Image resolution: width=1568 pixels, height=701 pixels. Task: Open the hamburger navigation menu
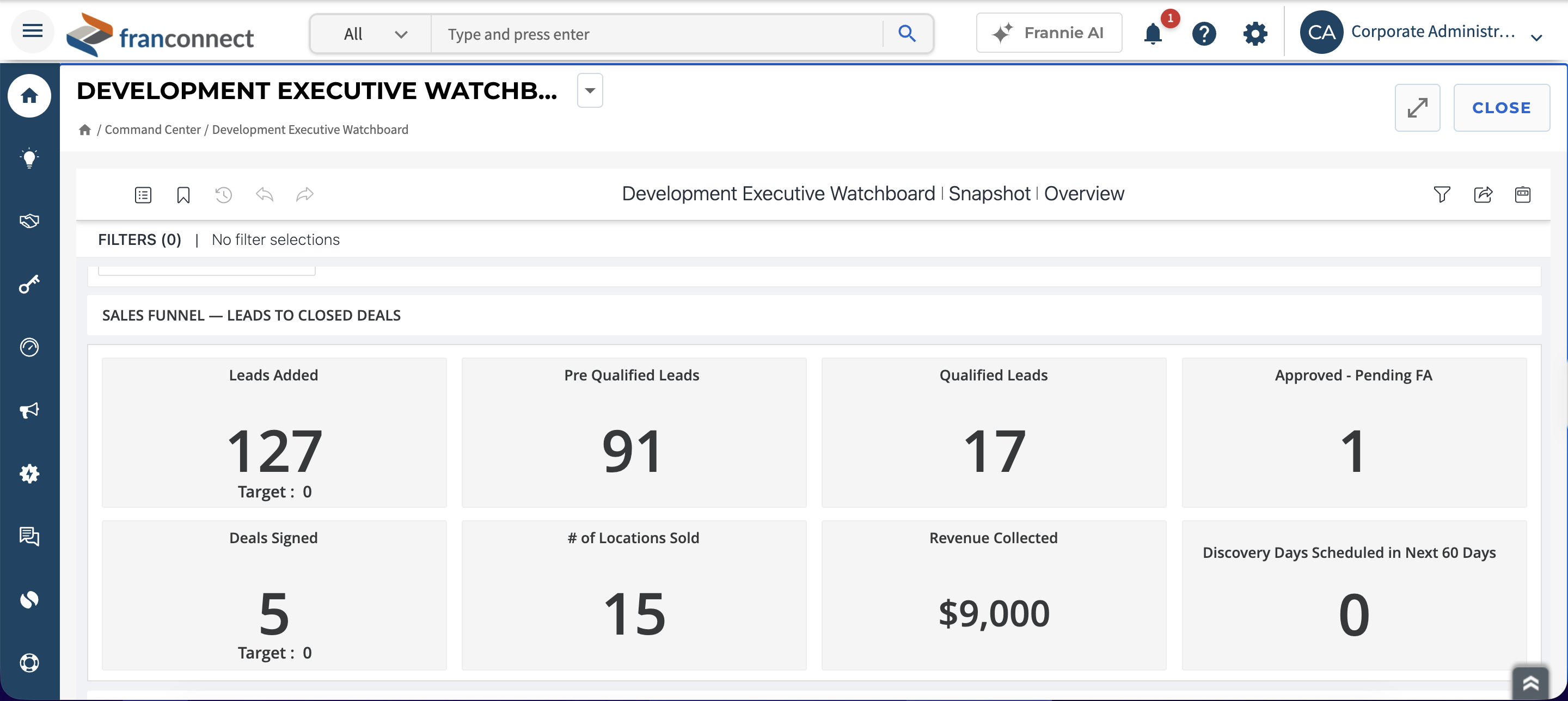point(32,32)
